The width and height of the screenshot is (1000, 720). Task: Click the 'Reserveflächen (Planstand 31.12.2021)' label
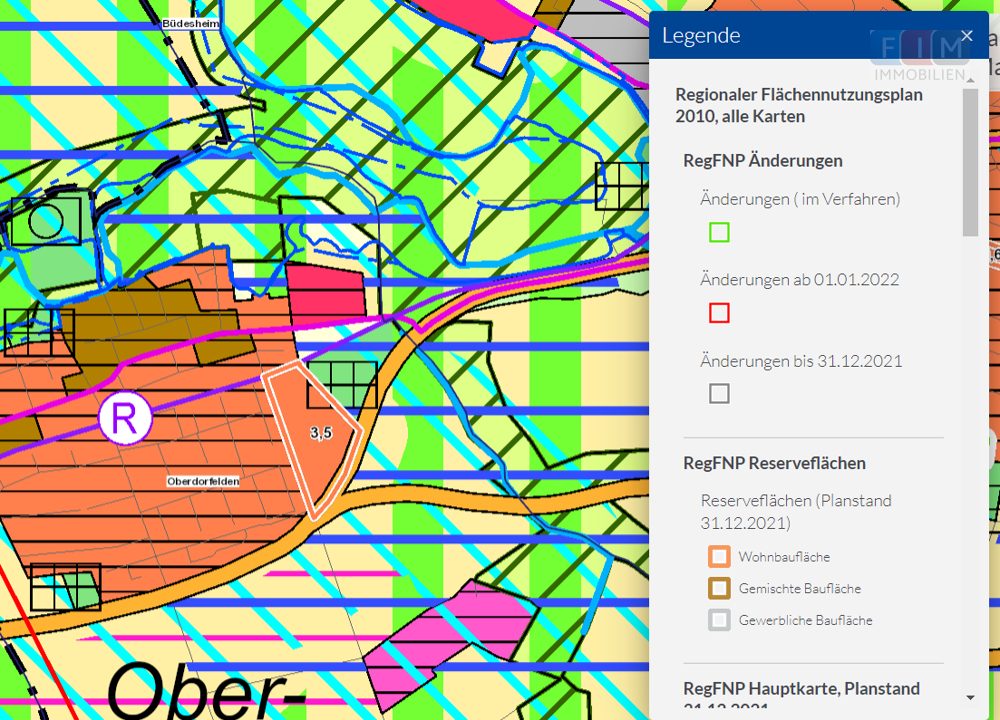click(x=796, y=511)
